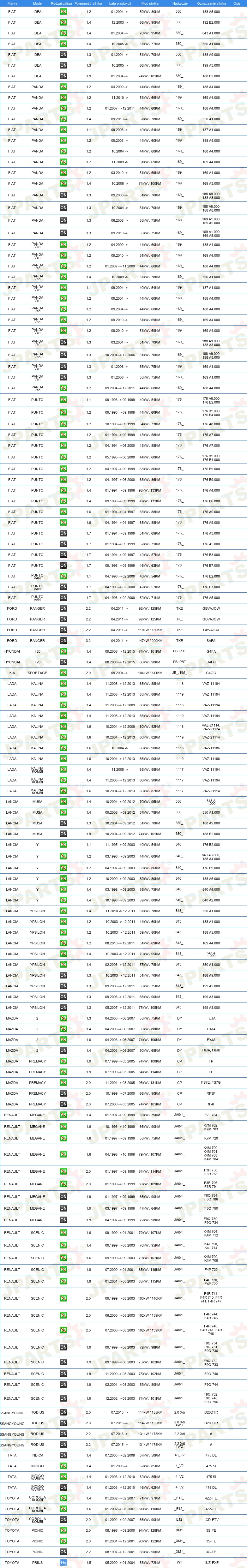
Task: Select the 104kW / 141KM power cell
Action: (x=150, y=673)
